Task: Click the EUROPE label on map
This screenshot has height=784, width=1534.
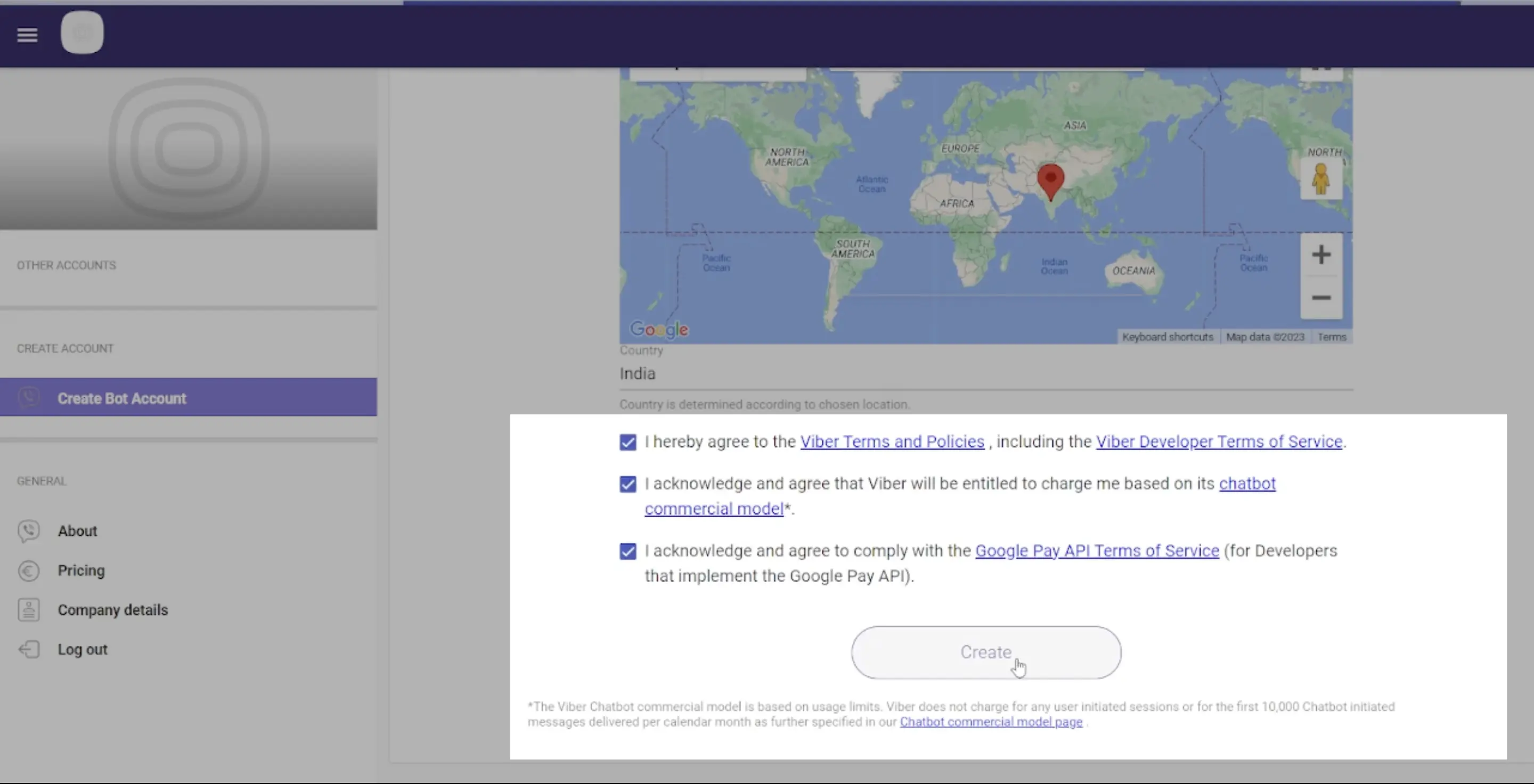Action: pyautogui.click(x=960, y=148)
